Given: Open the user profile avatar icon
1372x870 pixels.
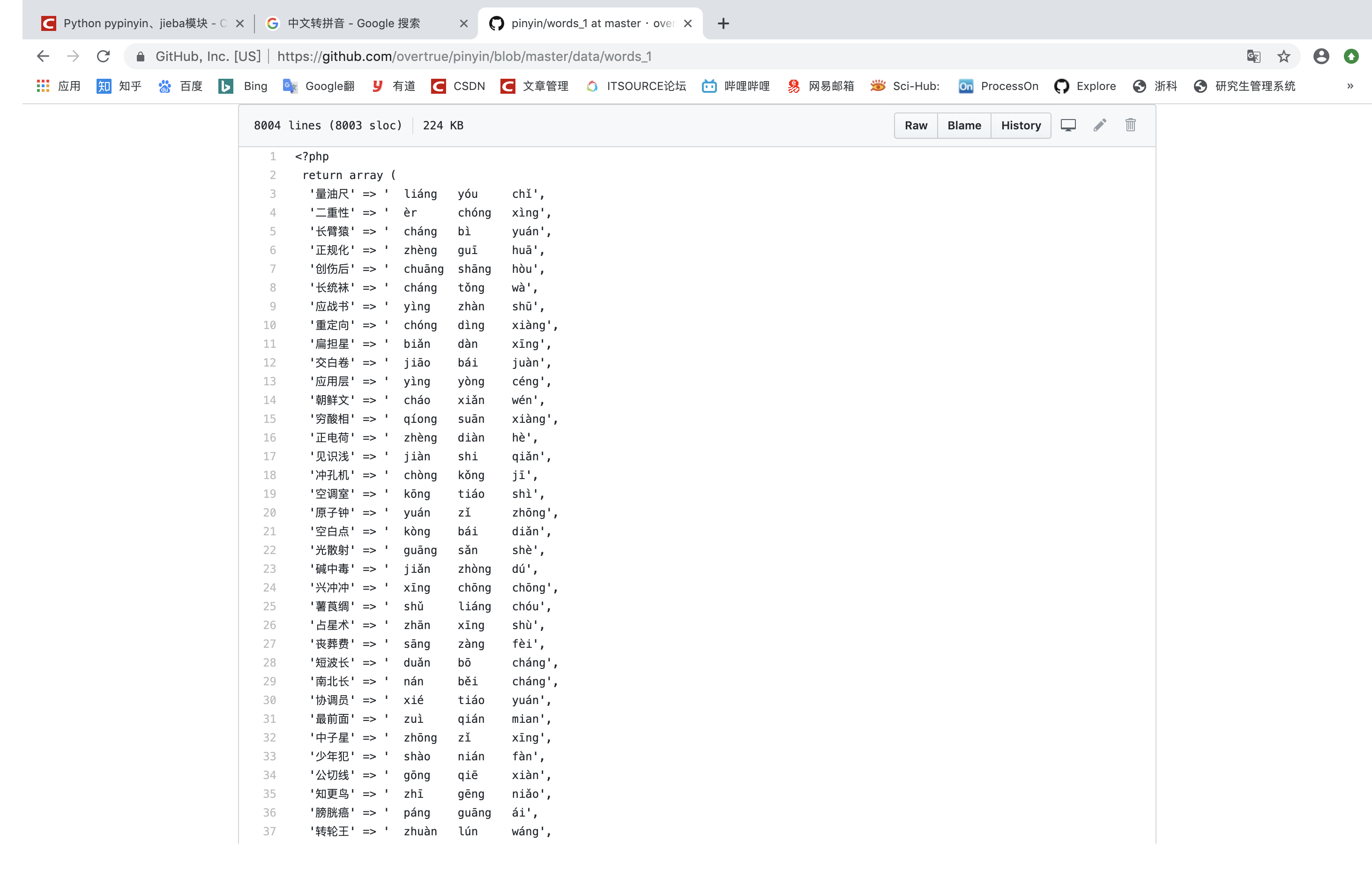Looking at the screenshot, I should click(x=1321, y=56).
